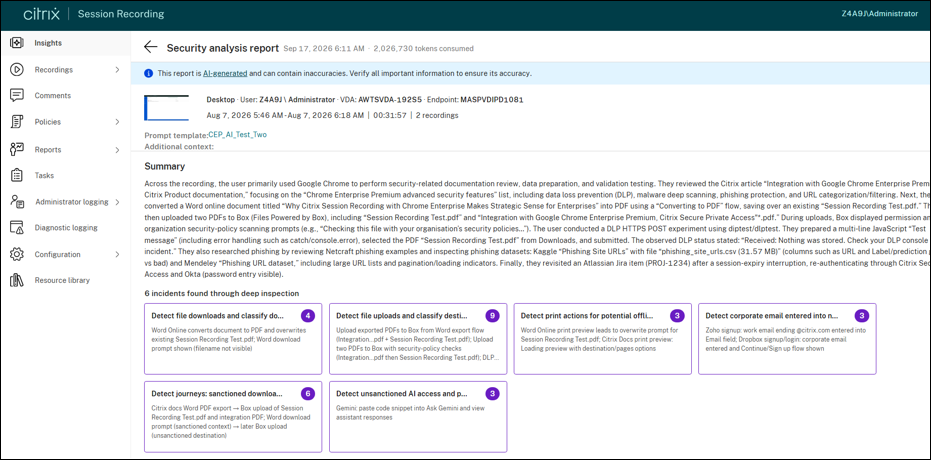
Task: Click the Diagnostic logging icon
Action: tap(17, 227)
